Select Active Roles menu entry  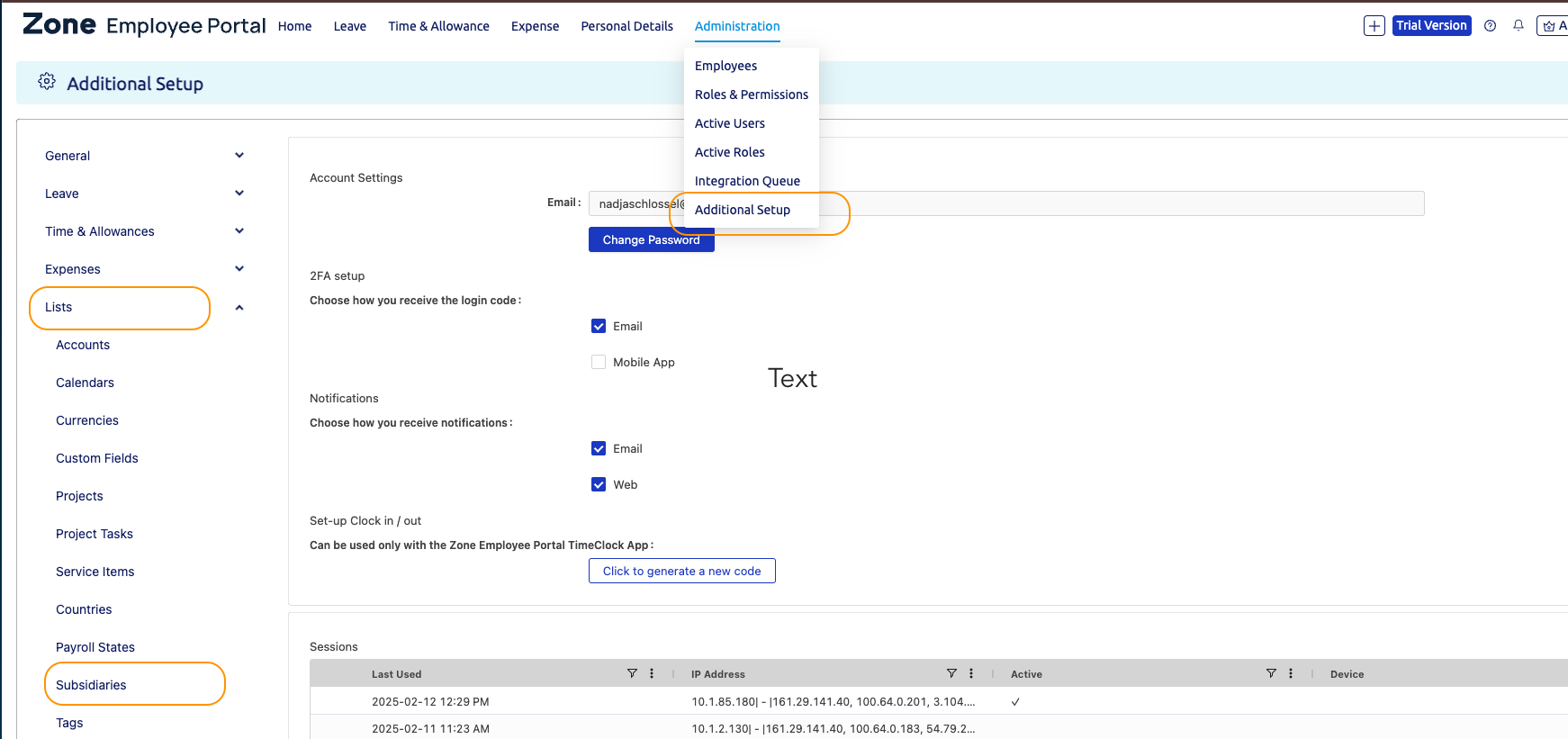[x=730, y=152]
